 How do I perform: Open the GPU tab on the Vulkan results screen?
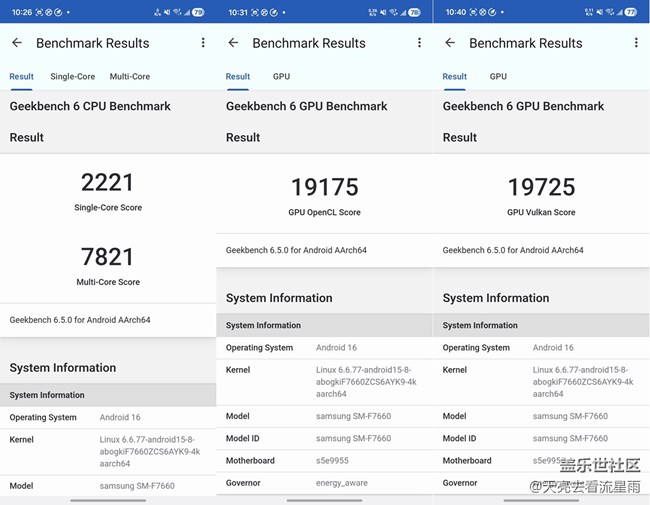pos(498,76)
